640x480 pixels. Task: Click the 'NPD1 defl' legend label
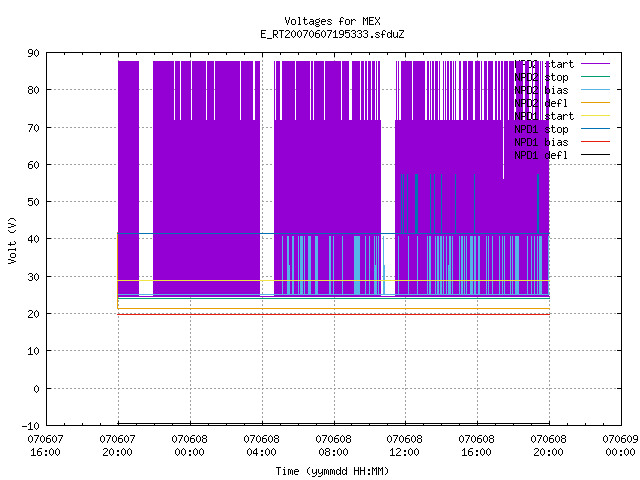pyautogui.click(x=541, y=156)
